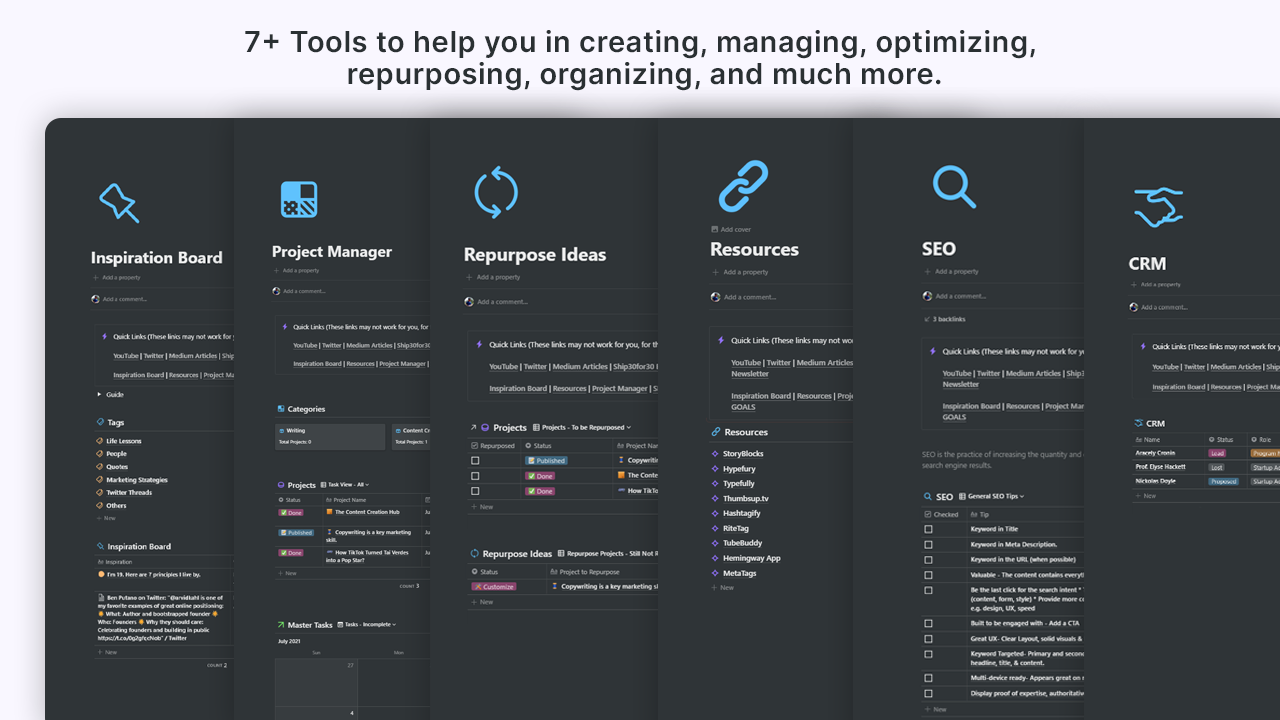
Task: Click the sync icon beside Repurpose Ideas database heading
Action: 475,553
